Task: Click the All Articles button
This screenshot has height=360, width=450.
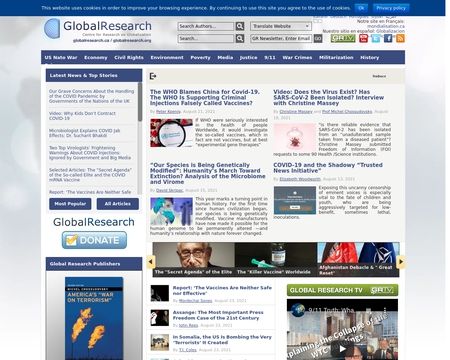Action: coord(118,204)
